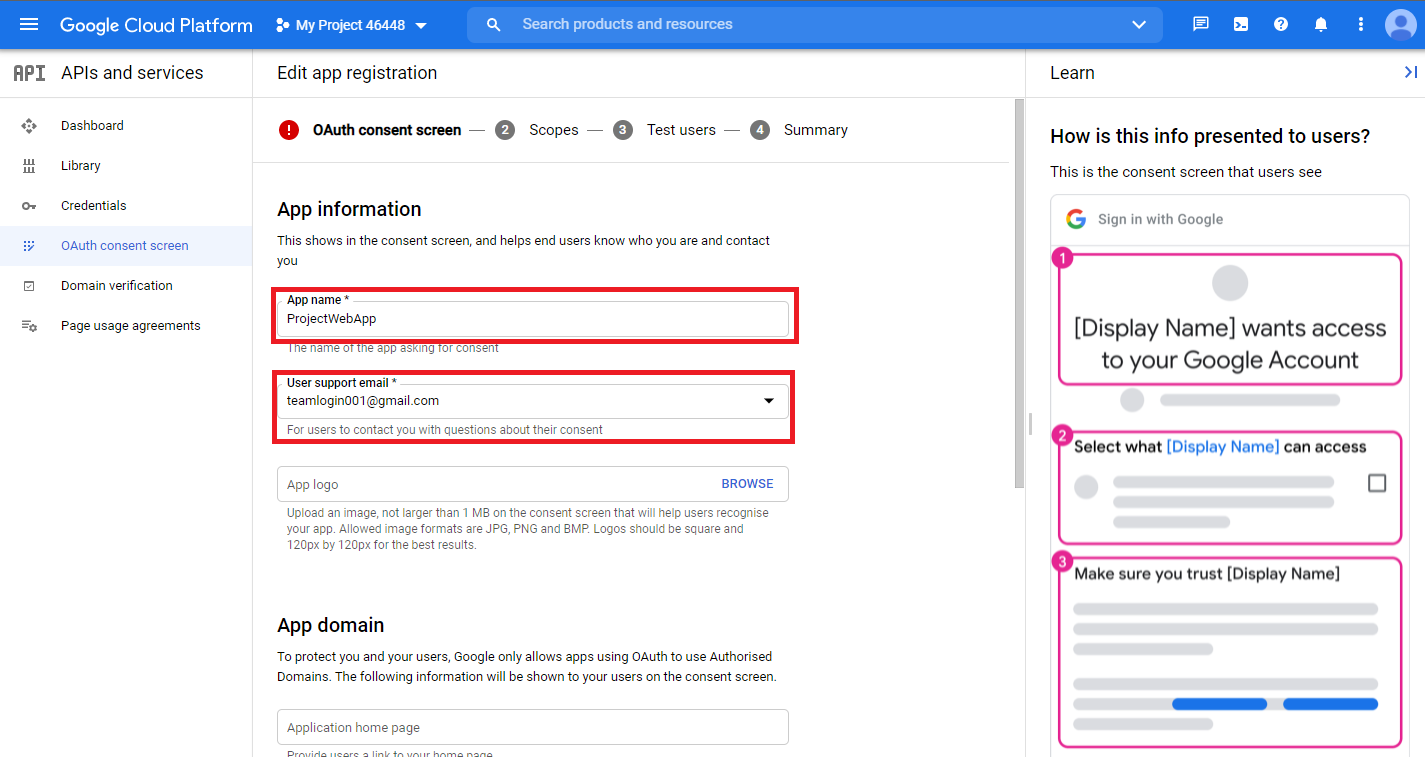This screenshot has width=1425, height=757.
Task: Click the blue Display Name link text
Action: [1223, 447]
